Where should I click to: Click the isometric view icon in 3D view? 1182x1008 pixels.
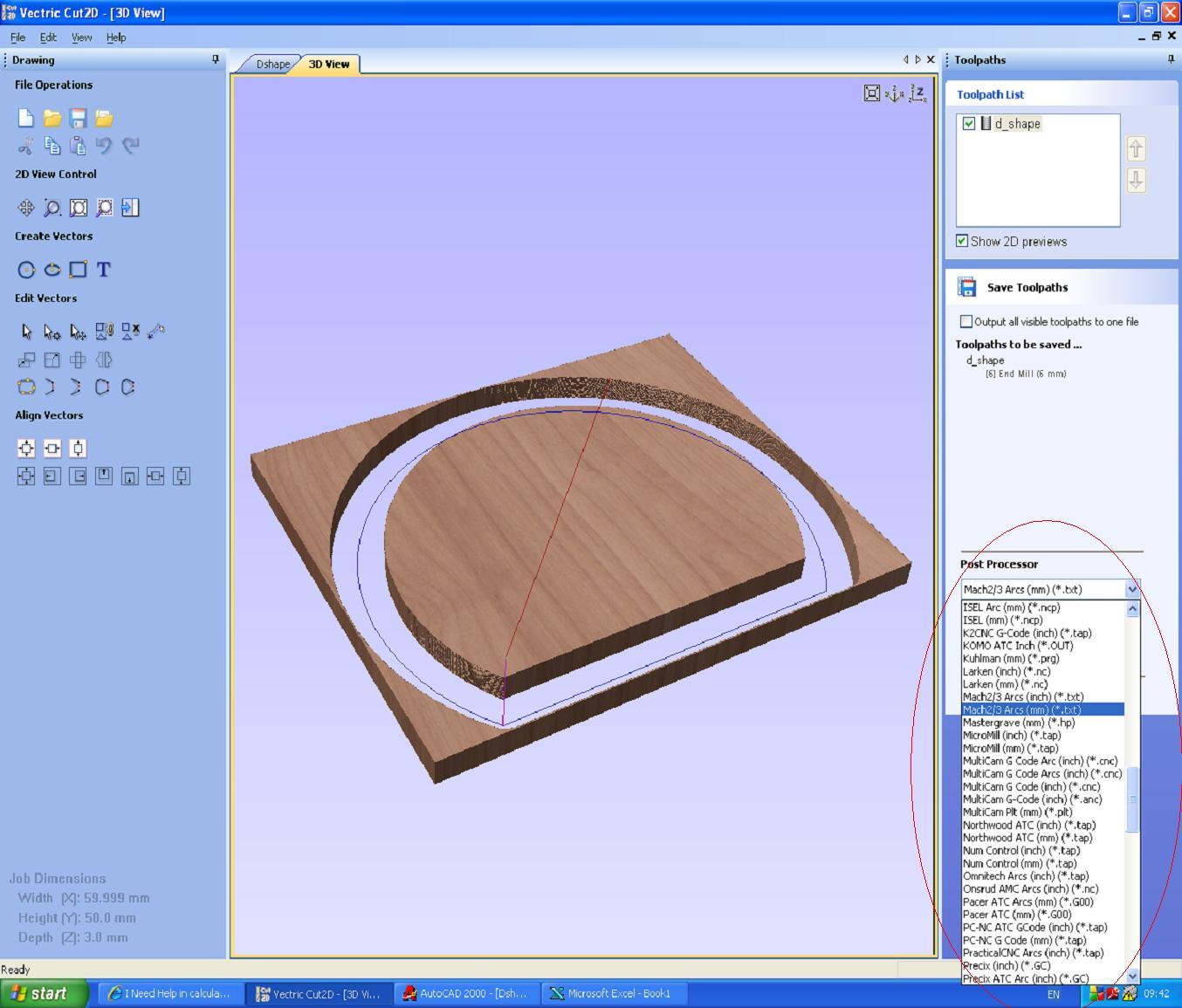[x=894, y=93]
